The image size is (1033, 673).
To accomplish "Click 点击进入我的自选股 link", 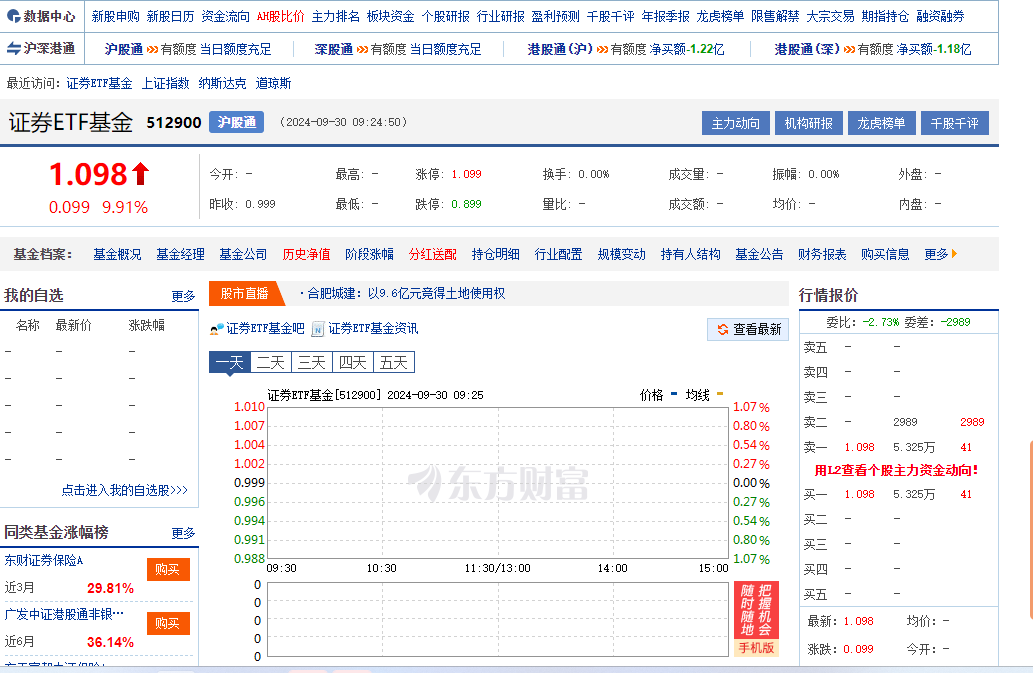I will 125,490.
